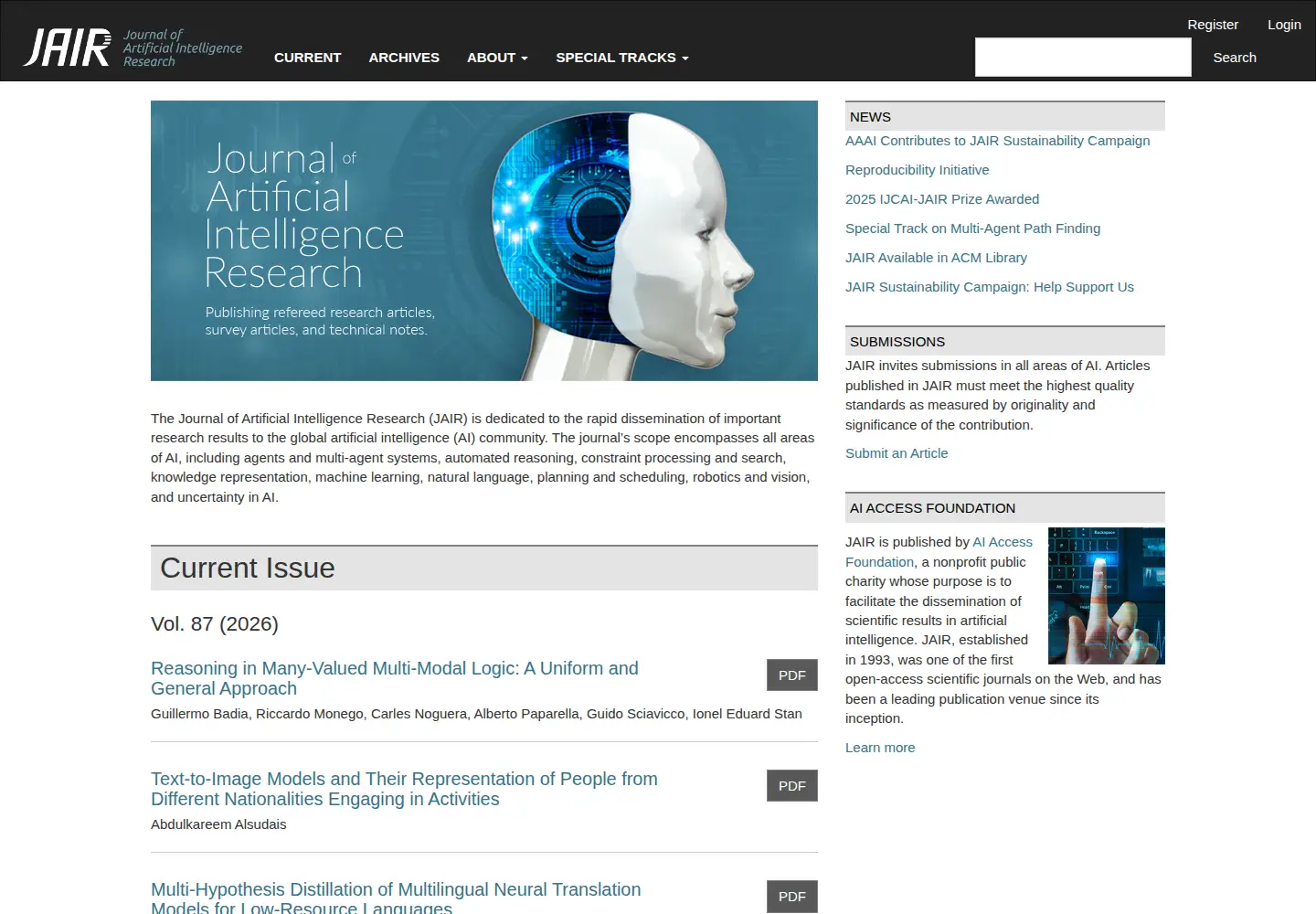1316x914 pixels.
Task: Focus the search input field
Action: pos(1083,58)
